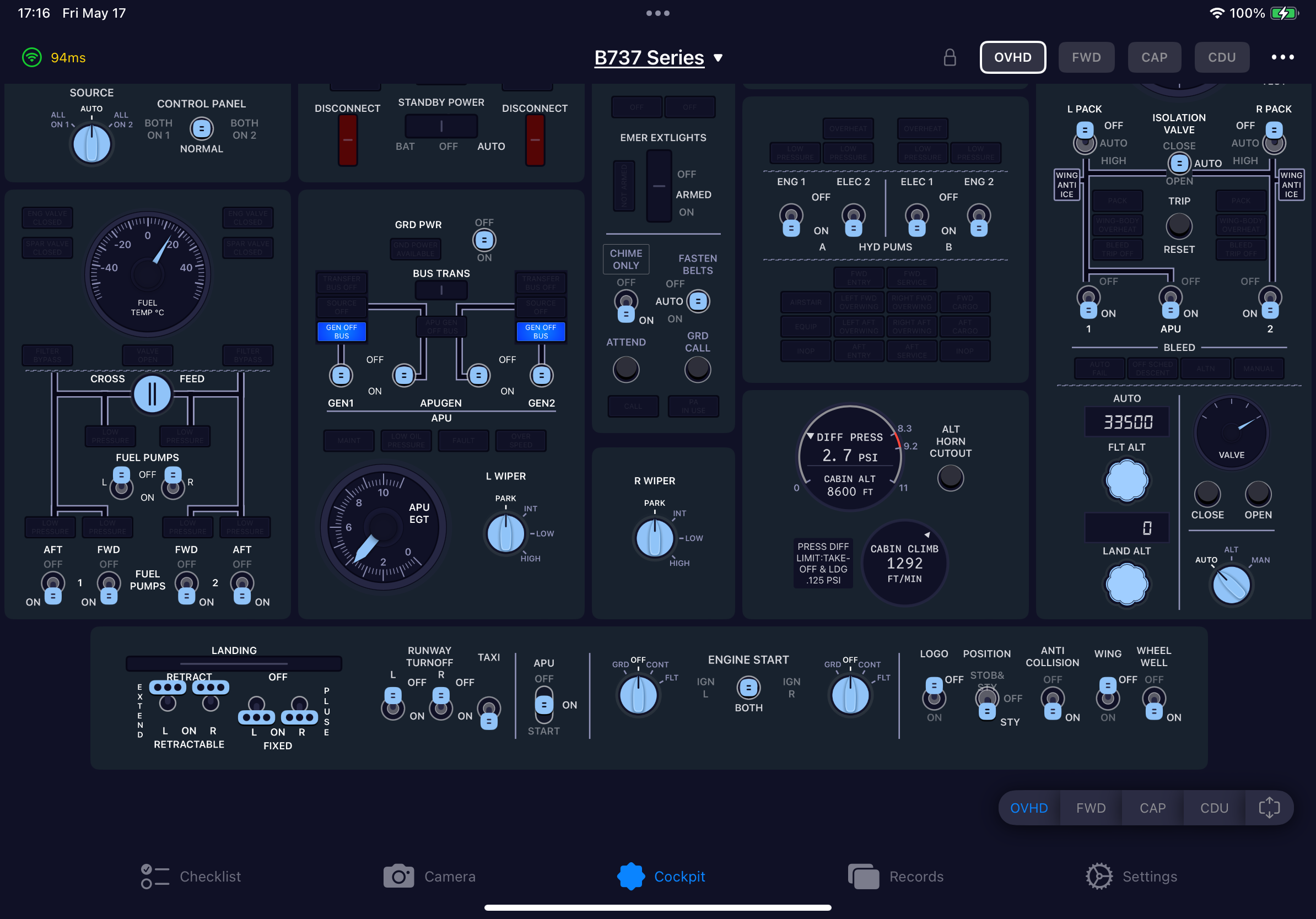
Task: Select the Cockpit tab
Action: 661,876
